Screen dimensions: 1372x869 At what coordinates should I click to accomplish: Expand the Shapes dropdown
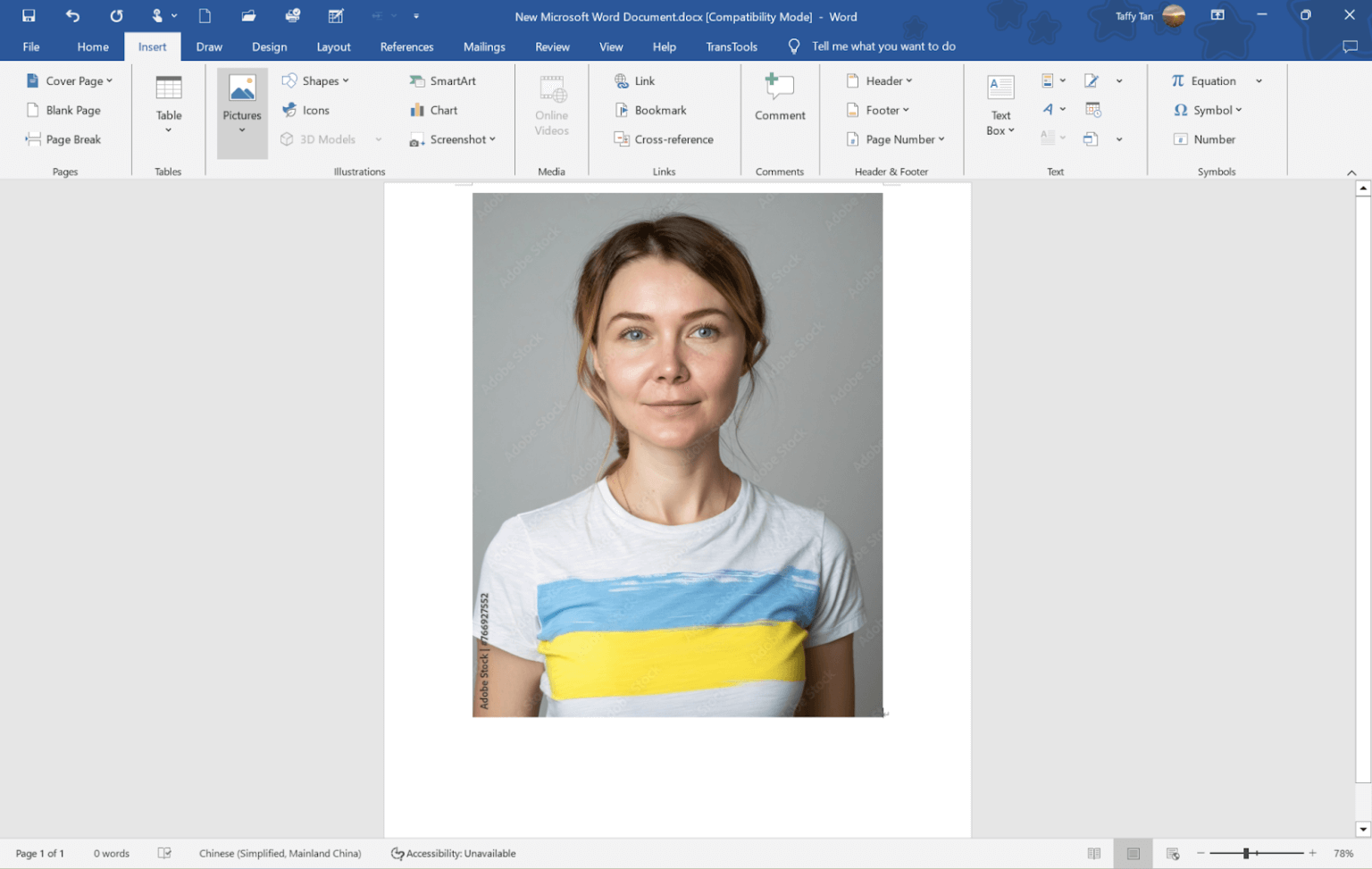(315, 80)
